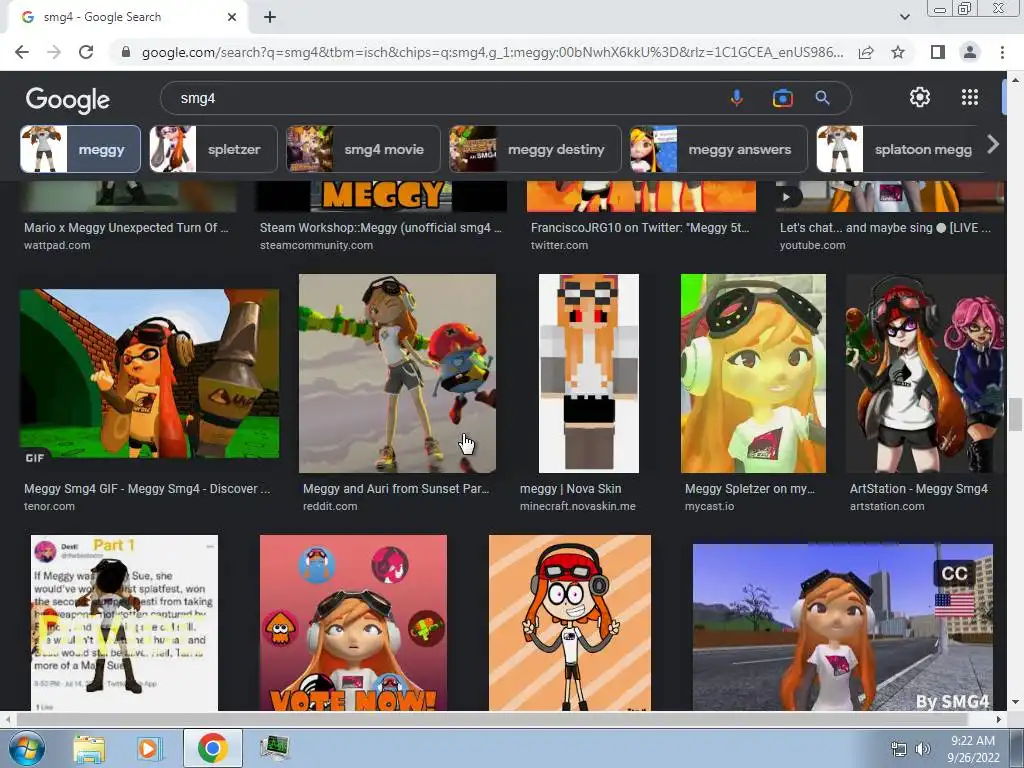Open Meggy and Auri reddit image
Screen dimensions: 1024x768
coord(397,374)
